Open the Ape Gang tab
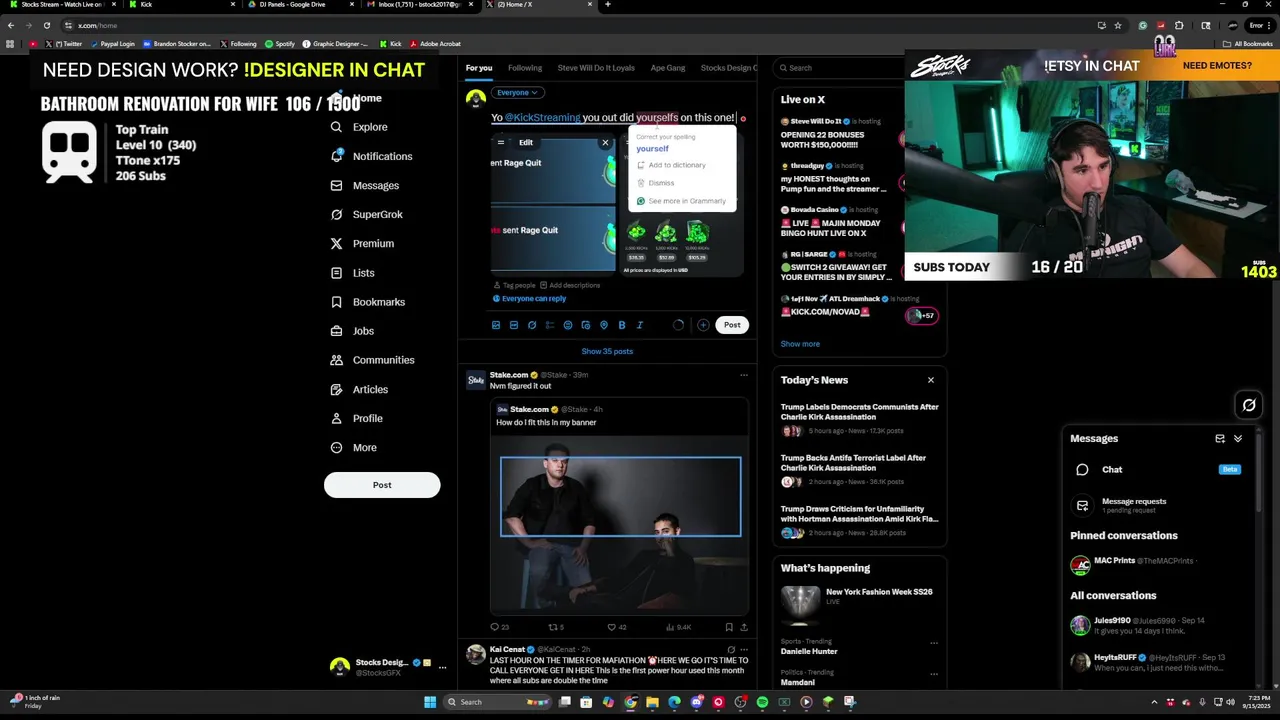The height and width of the screenshot is (720, 1280). click(668, 68)
